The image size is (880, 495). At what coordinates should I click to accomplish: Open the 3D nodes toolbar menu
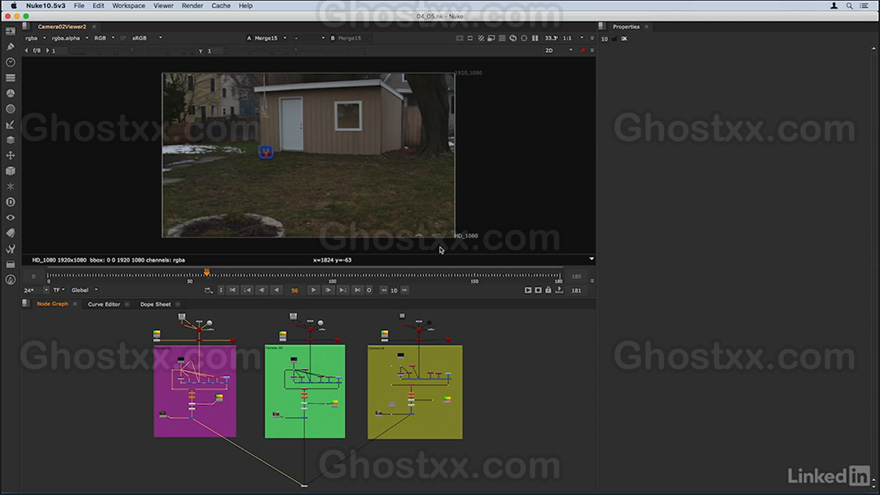[x=10, y=171]
